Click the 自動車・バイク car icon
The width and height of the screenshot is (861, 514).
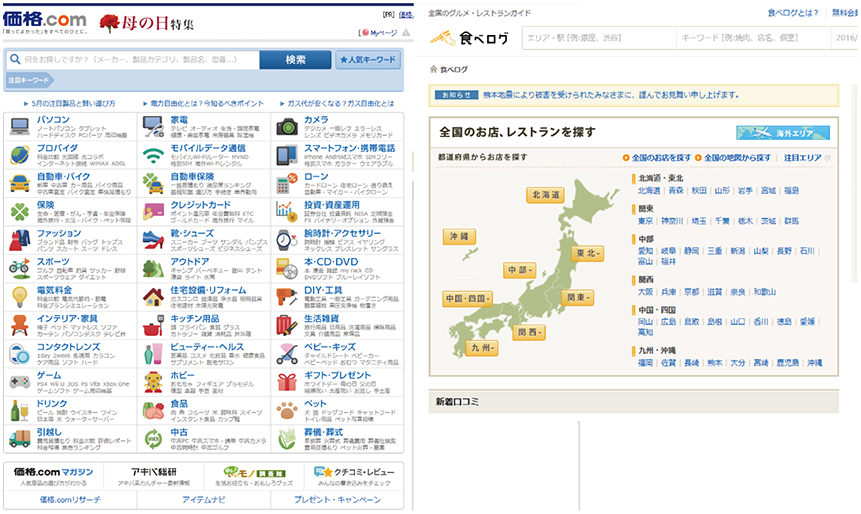pos(19,183)
